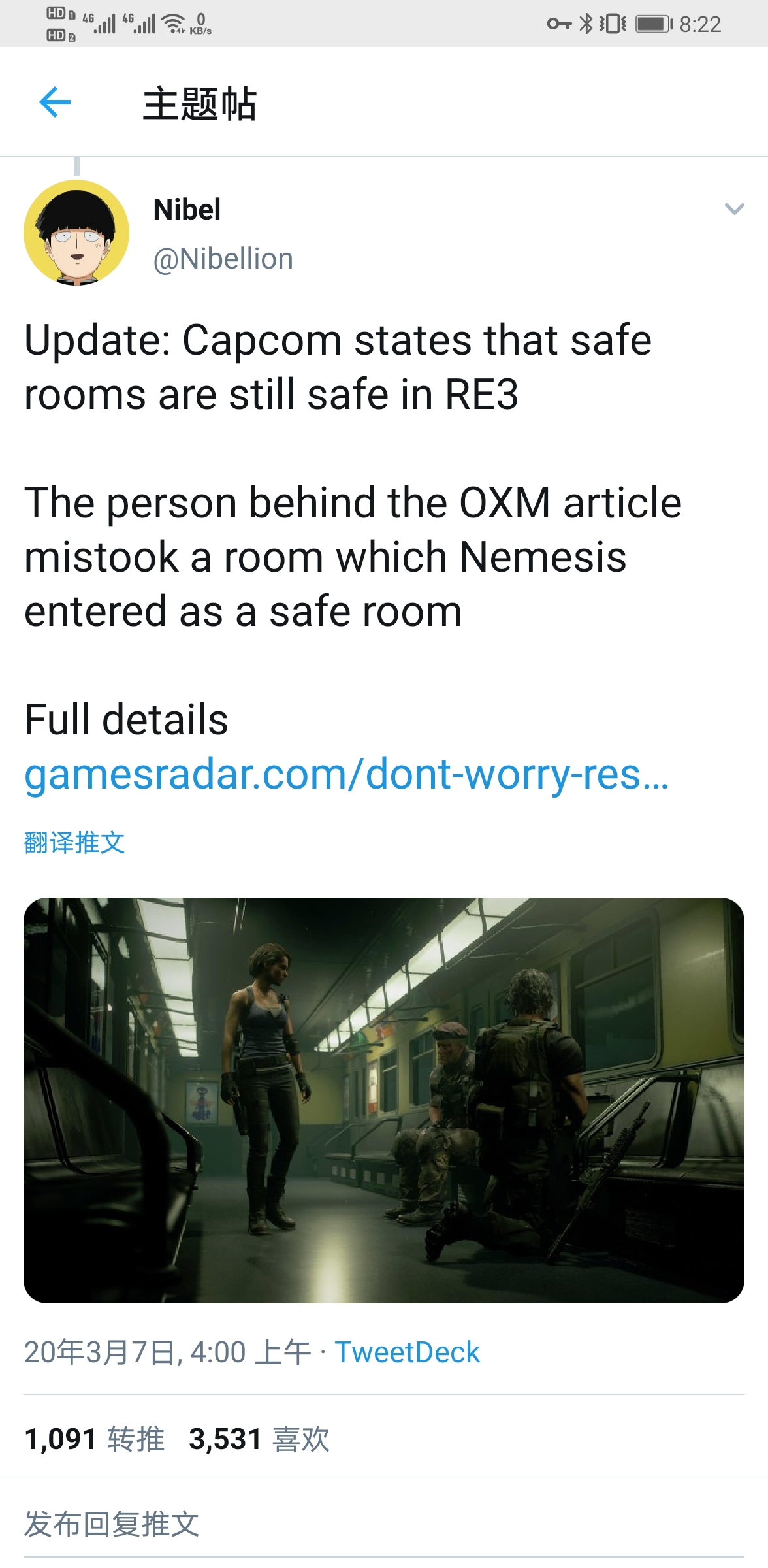Tap the Bluetooth status bar icon

[586, 24]
